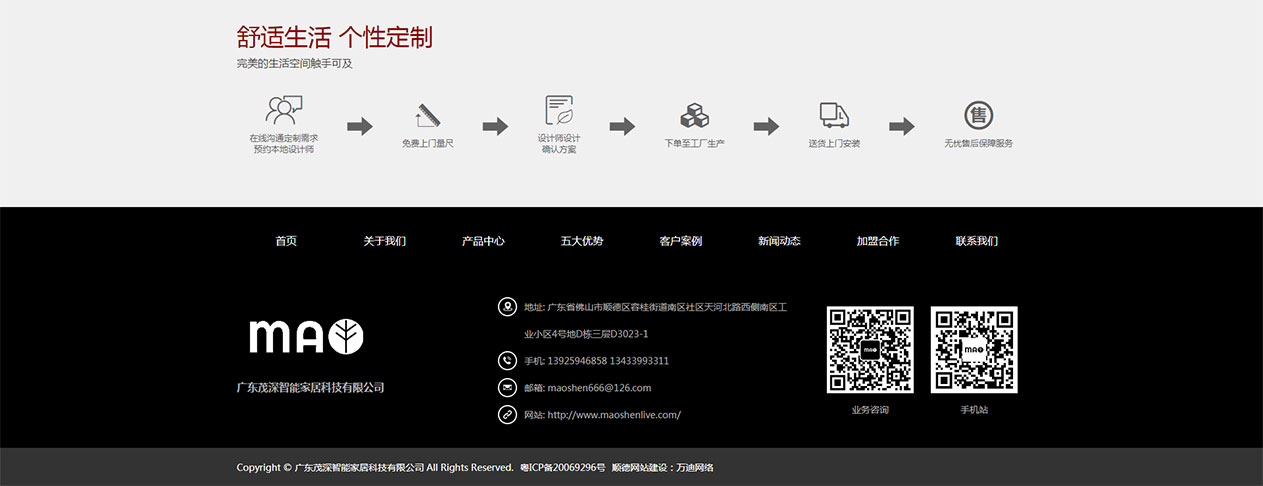
Task: Click the mobile phone handset icon
Action: pos(507,361)
